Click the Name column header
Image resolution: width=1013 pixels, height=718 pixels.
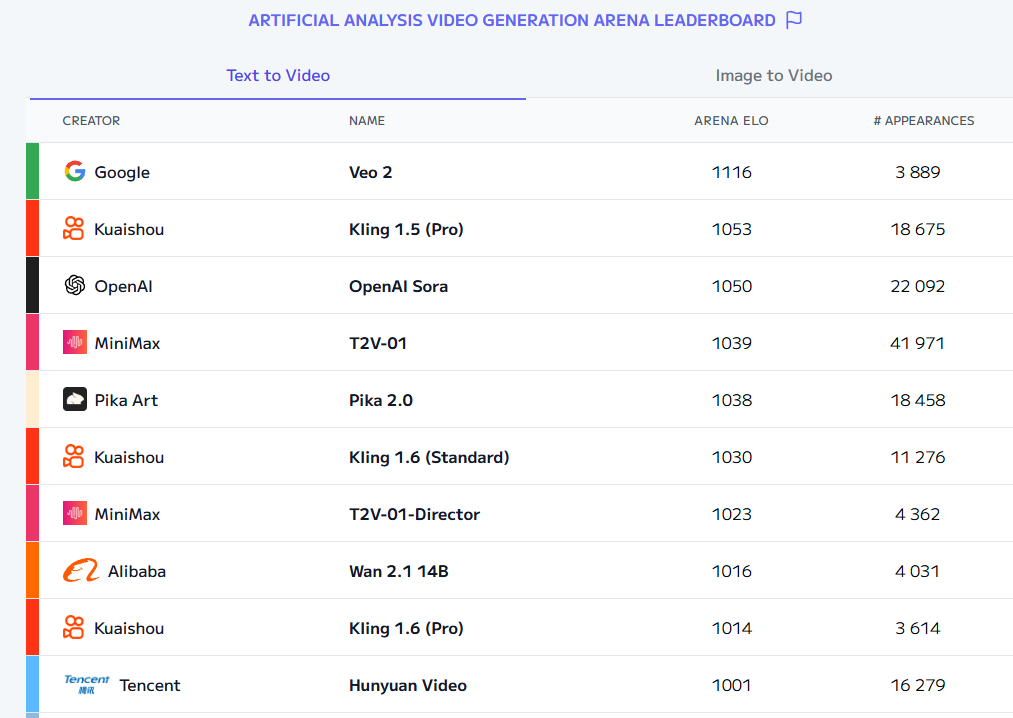367,121
